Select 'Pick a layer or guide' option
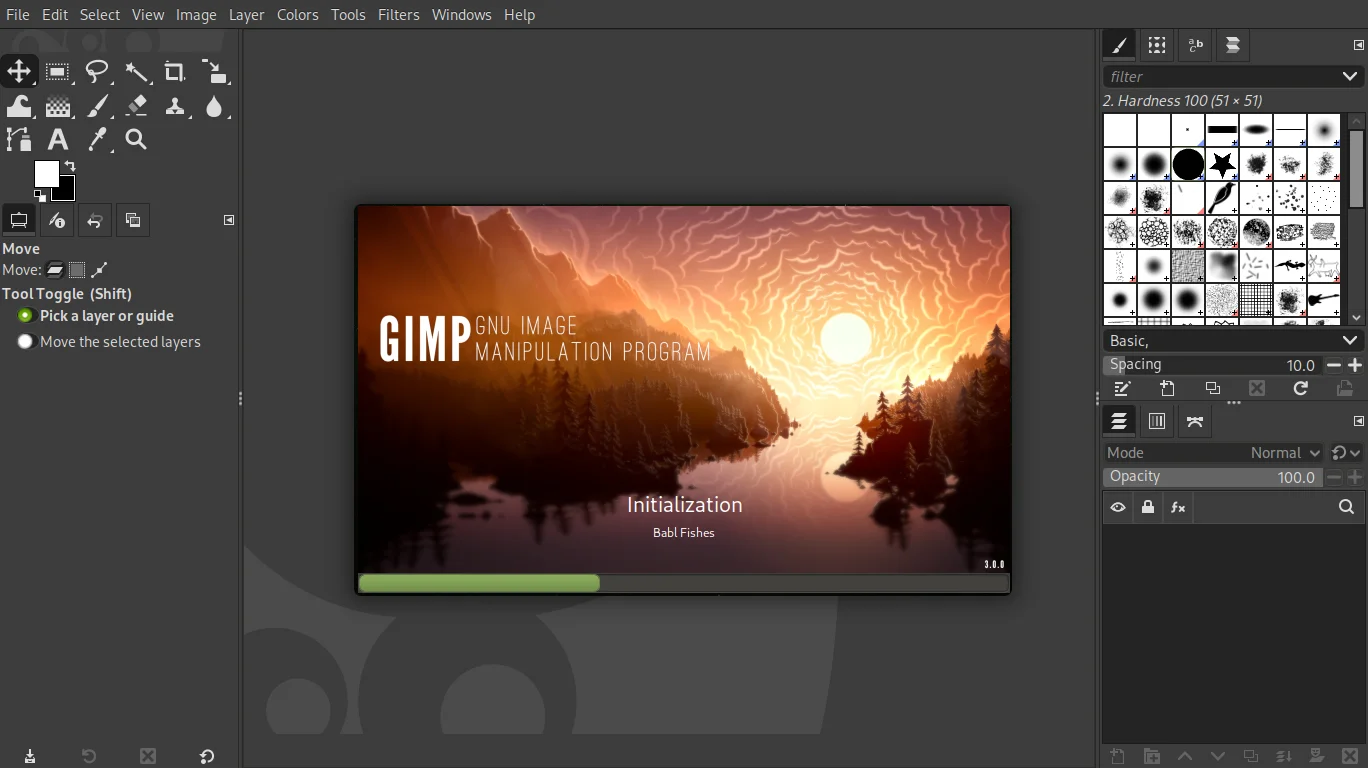This screenshot has width=1368, height=768. pyautogui.click(x=25, y=316)
